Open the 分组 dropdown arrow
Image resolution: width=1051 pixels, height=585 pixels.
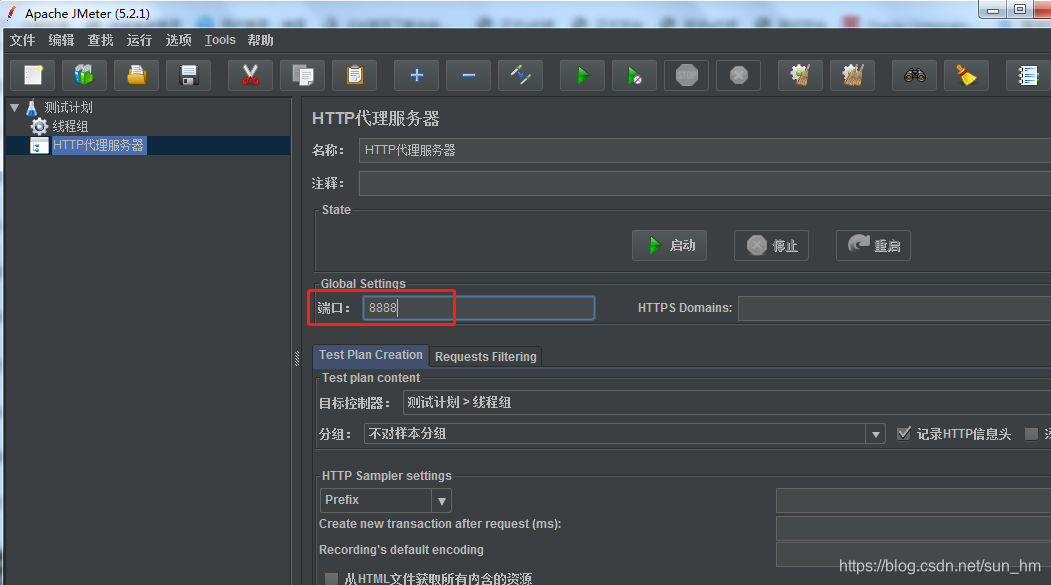(875, 434)
